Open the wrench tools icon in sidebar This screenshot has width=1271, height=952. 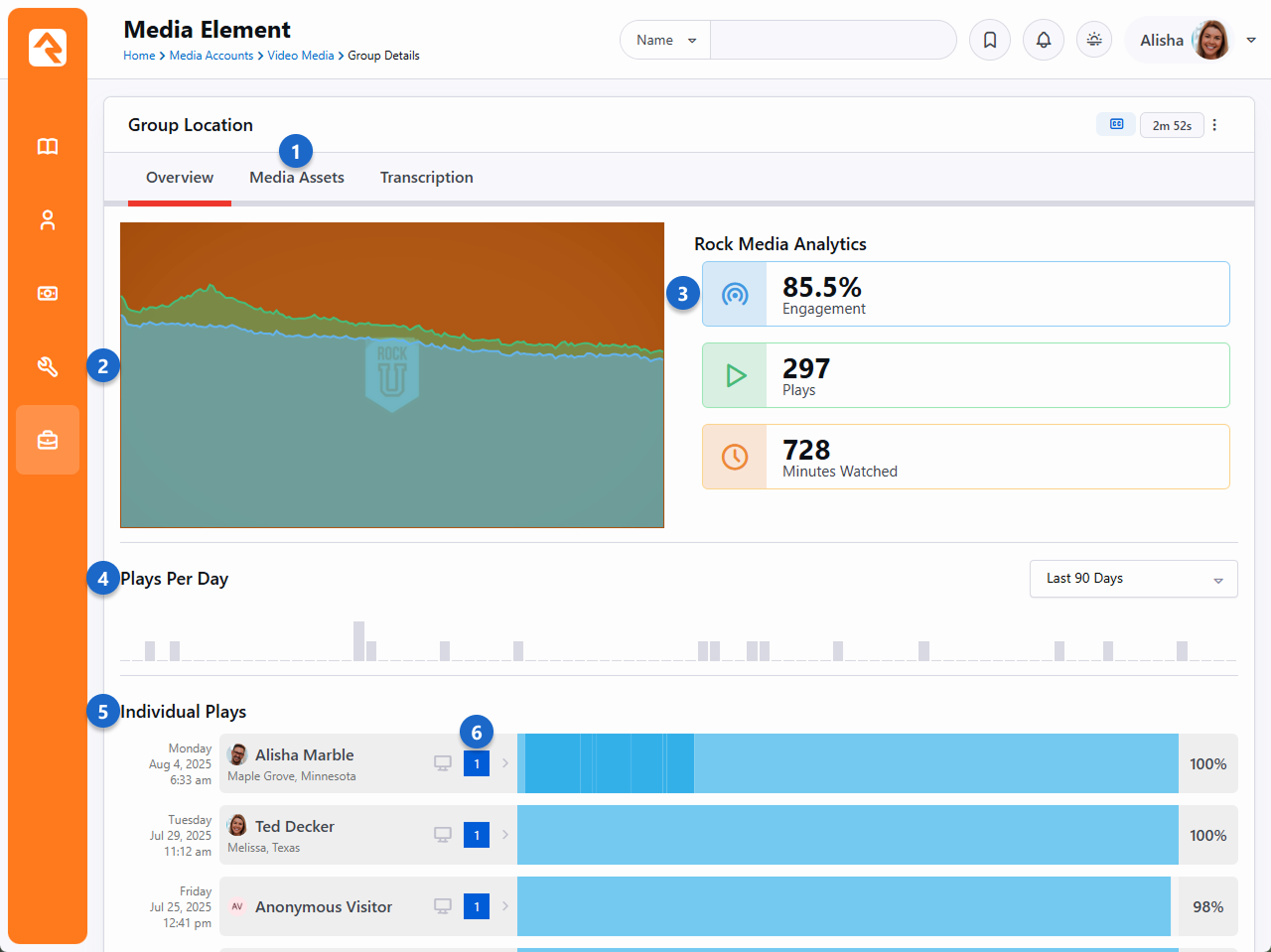pyautogui.click(x=48, y=367)
